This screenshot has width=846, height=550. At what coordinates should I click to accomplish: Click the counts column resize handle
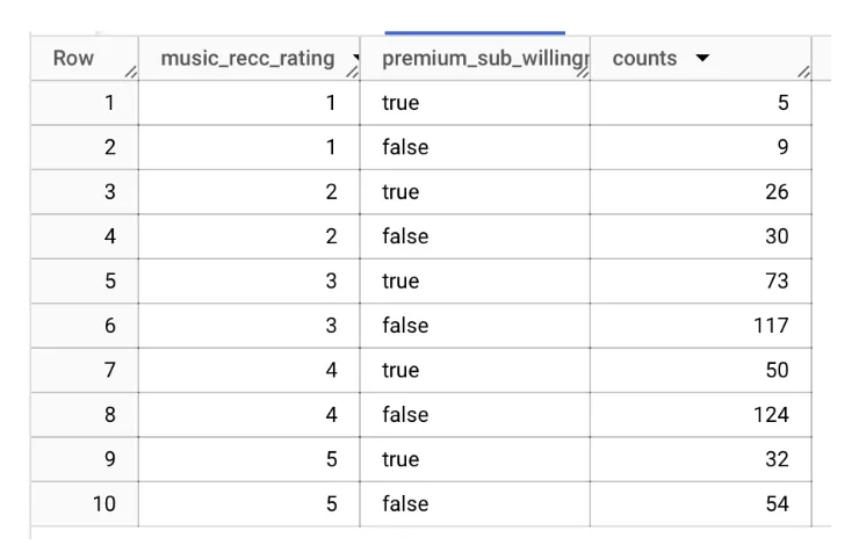tap(802, 72)
